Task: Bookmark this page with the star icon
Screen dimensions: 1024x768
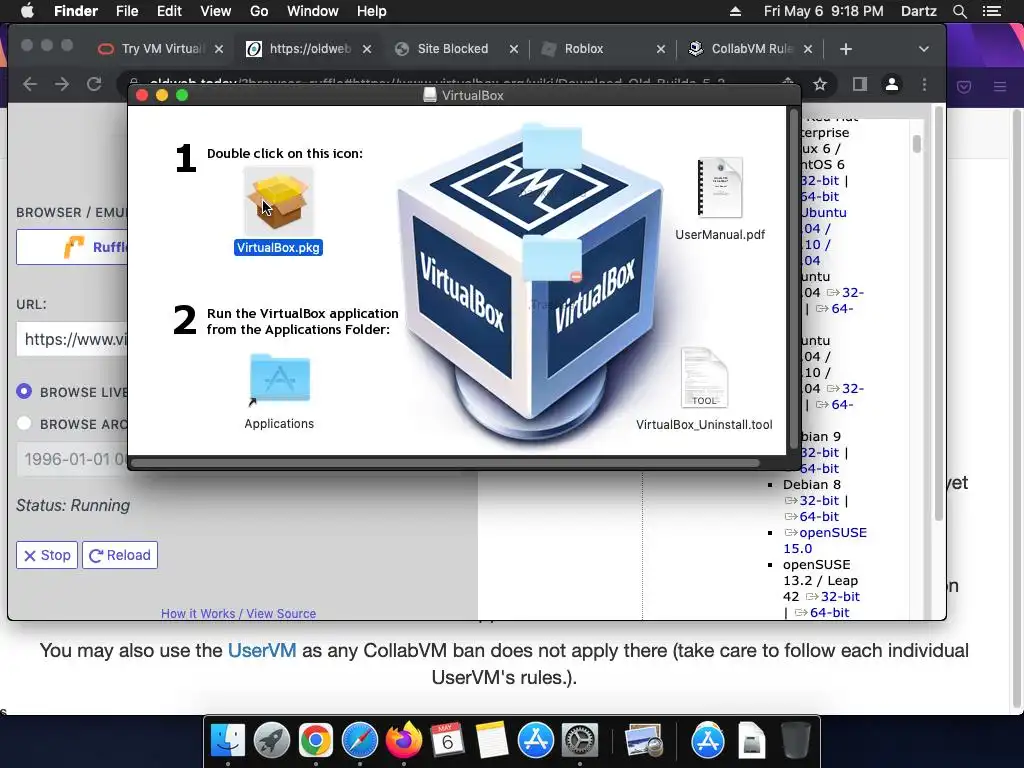Action: click(820, 84)
